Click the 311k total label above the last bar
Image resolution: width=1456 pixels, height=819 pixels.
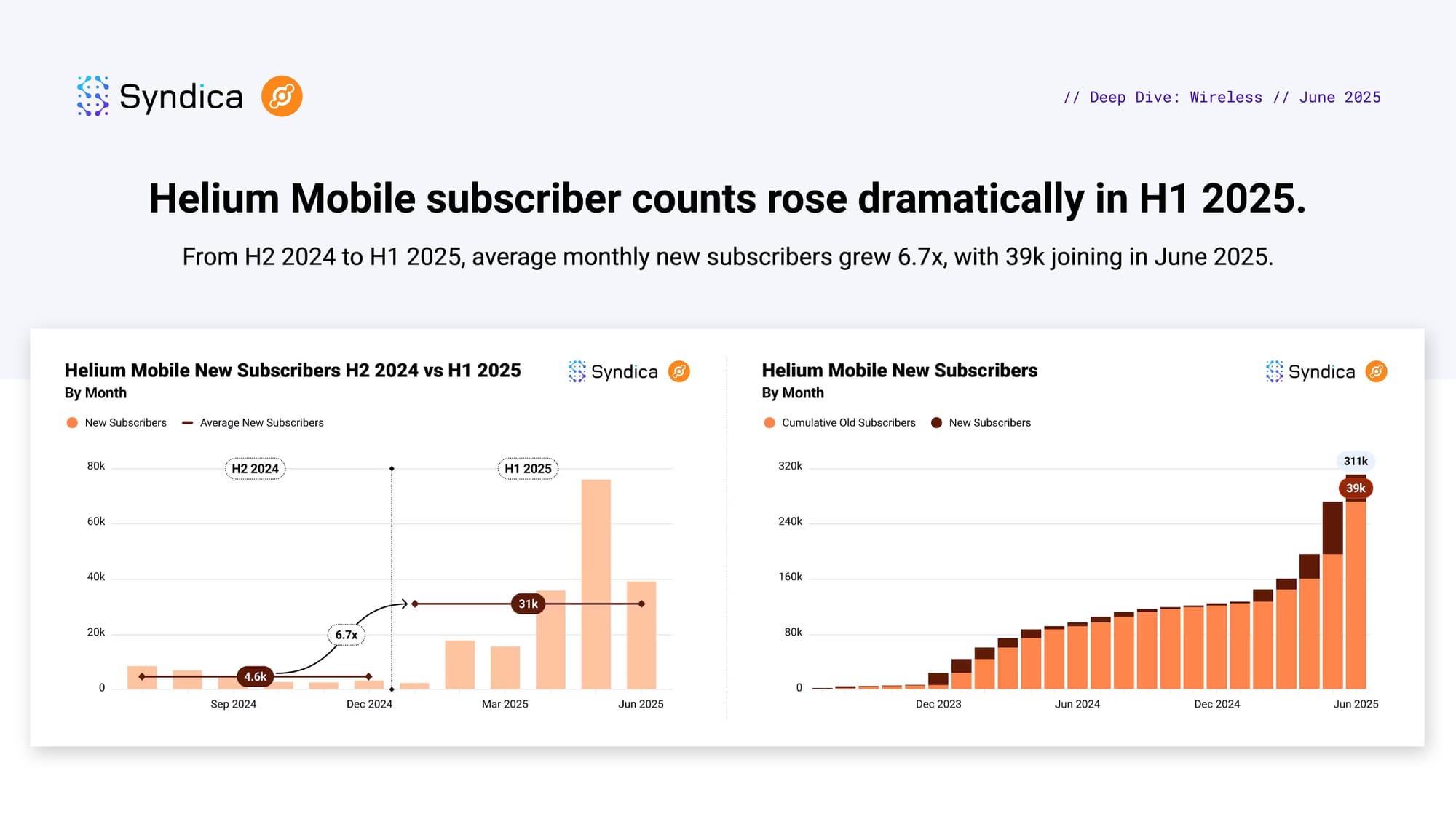pyautogui.click(x=1355, y=462)
